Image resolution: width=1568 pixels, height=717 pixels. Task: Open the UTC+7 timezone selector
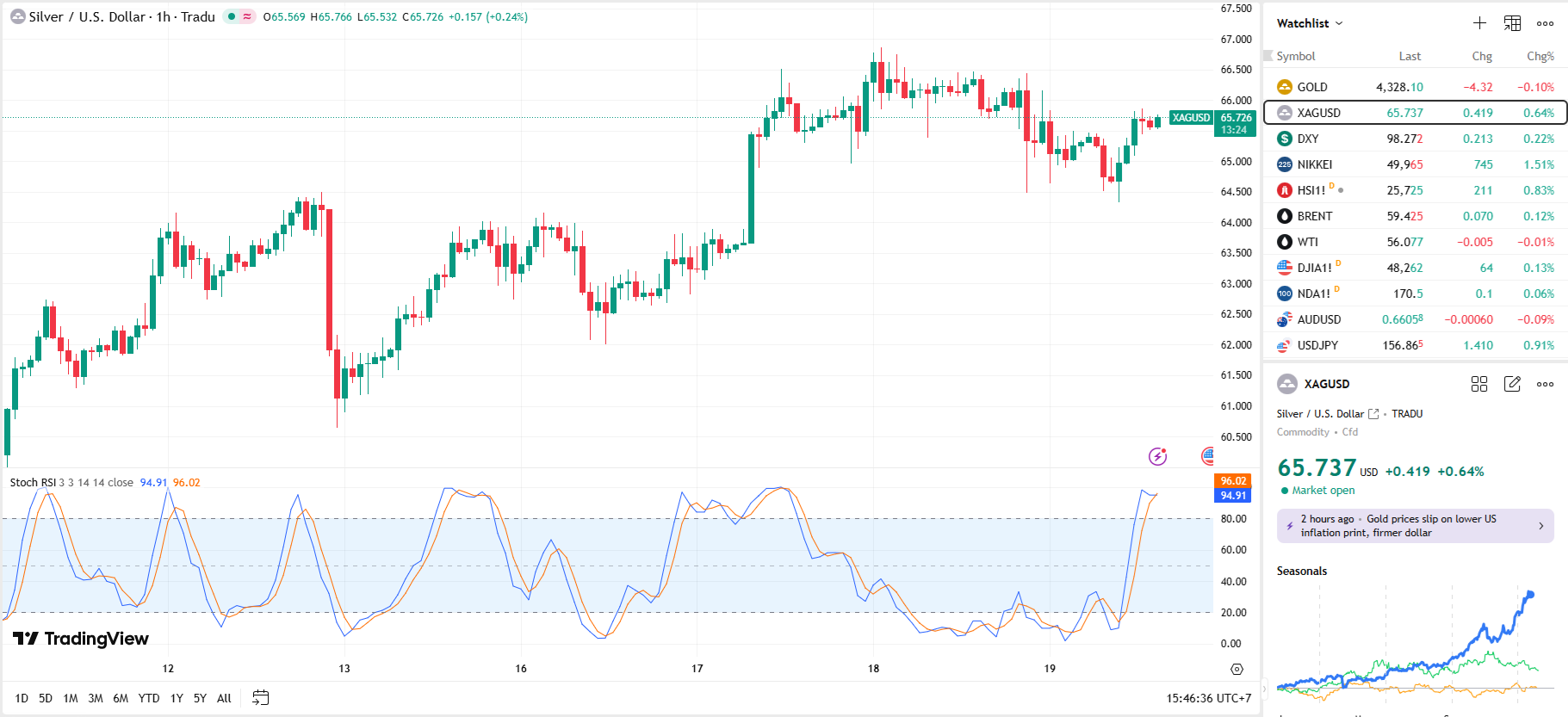(1208, 698)
